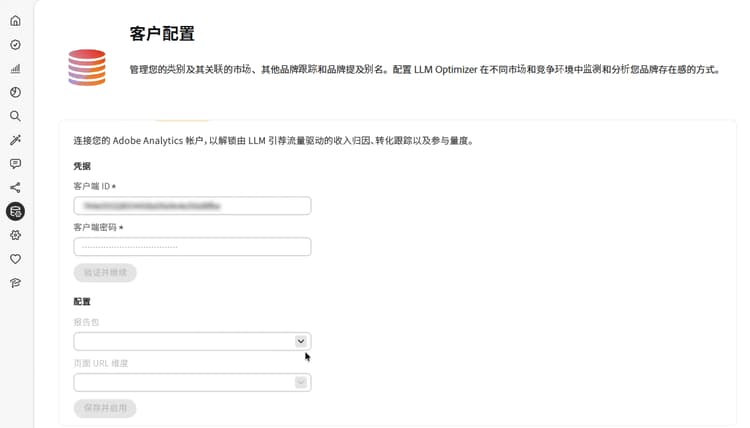Click the 配置 section label
The image size is (750, 428).
coord(82,301)
